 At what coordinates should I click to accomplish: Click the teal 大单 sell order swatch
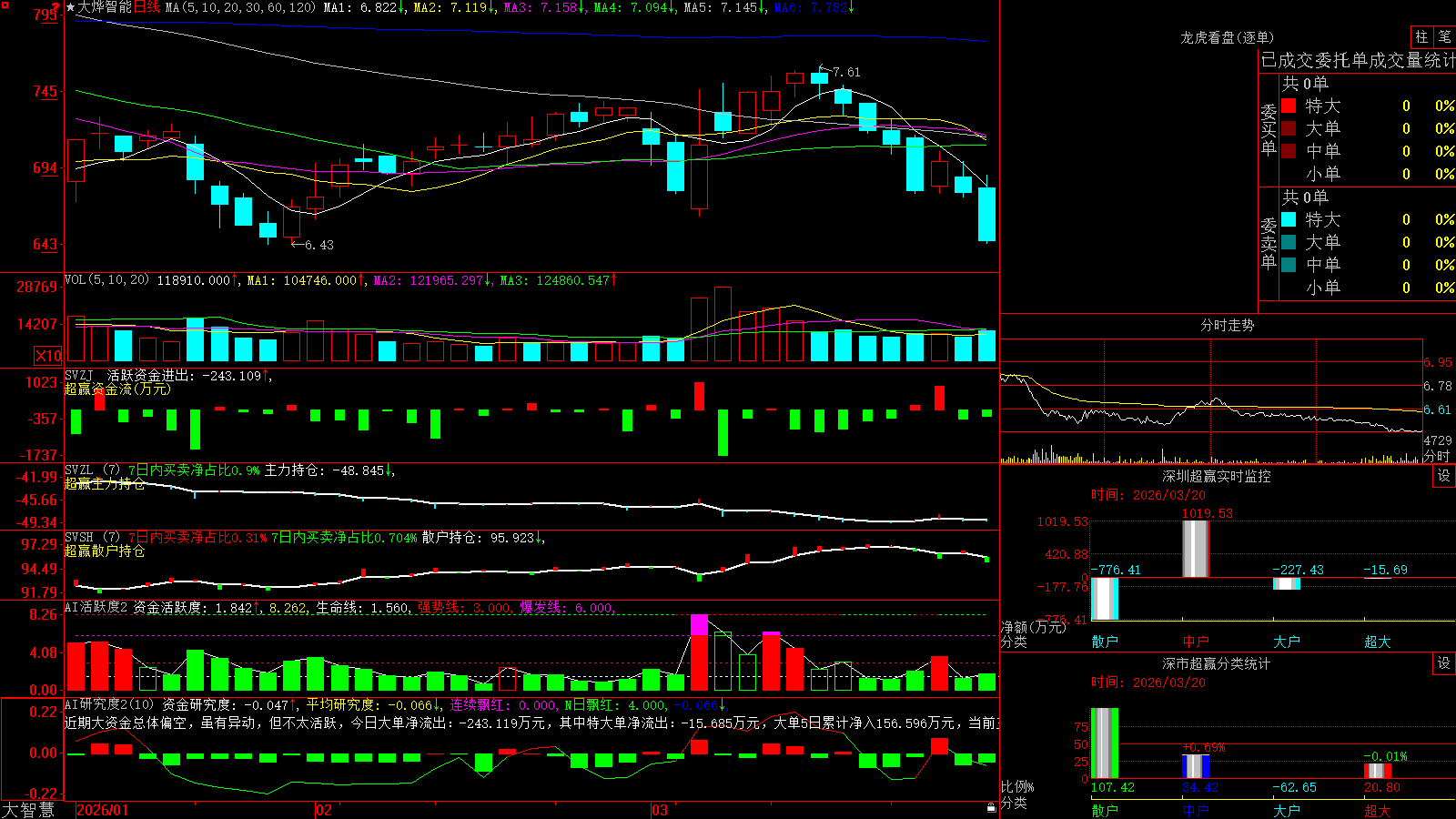pos(1289,242)
